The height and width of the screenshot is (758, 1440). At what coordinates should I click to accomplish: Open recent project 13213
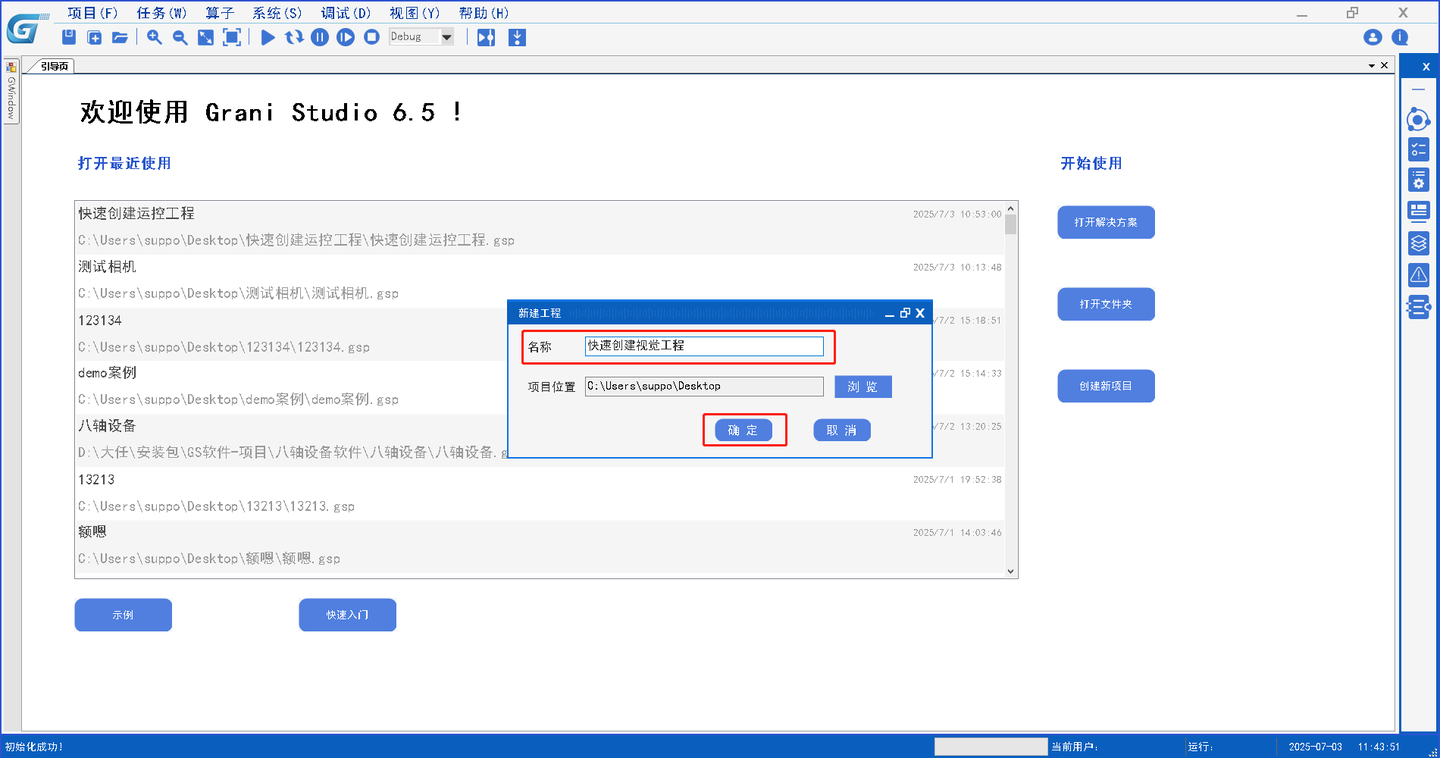[x=540, y=493]
